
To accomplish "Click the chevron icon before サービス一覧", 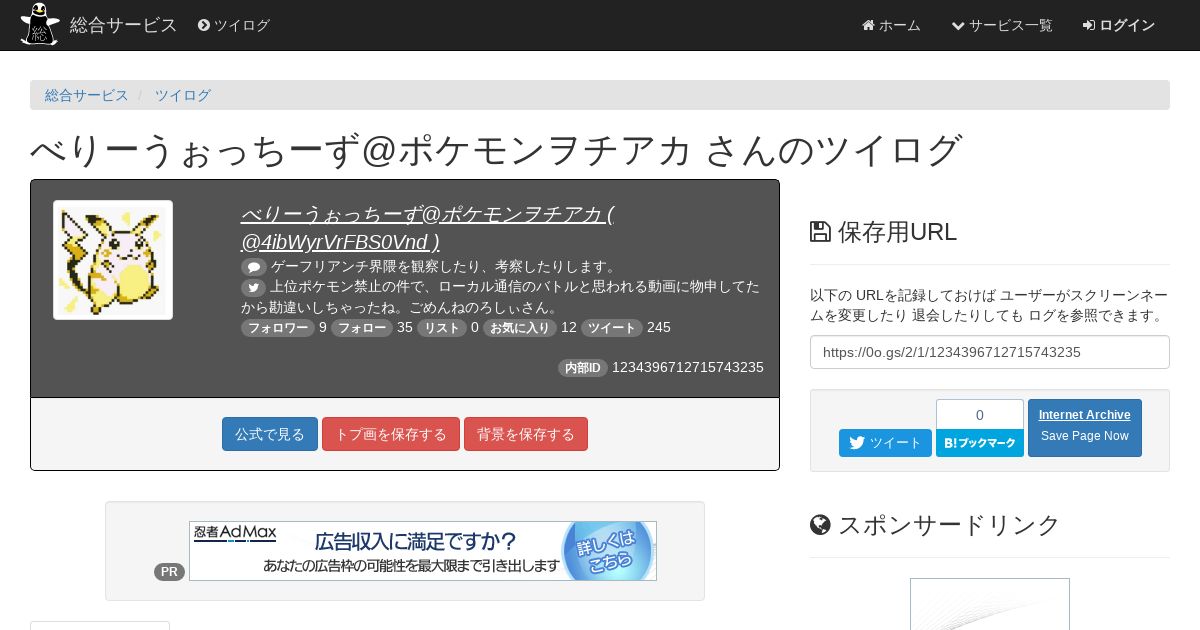I will 958,25.
